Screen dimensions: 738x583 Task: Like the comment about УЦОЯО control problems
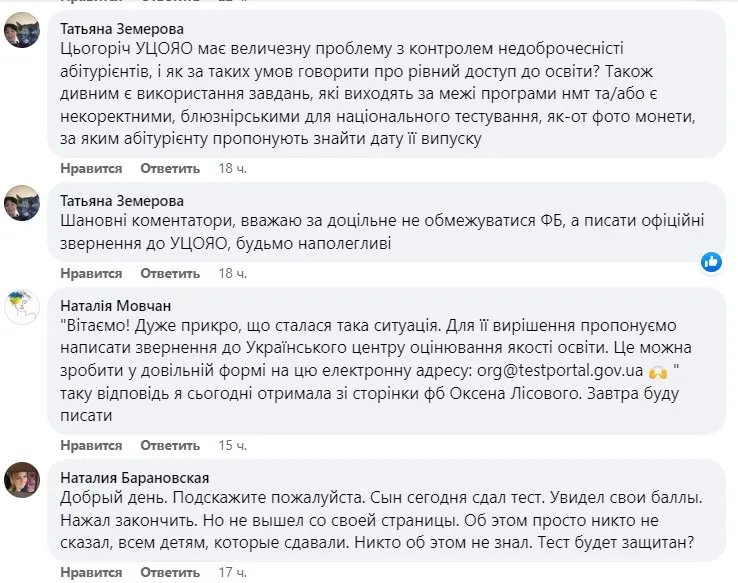click(x=91, y=168)
